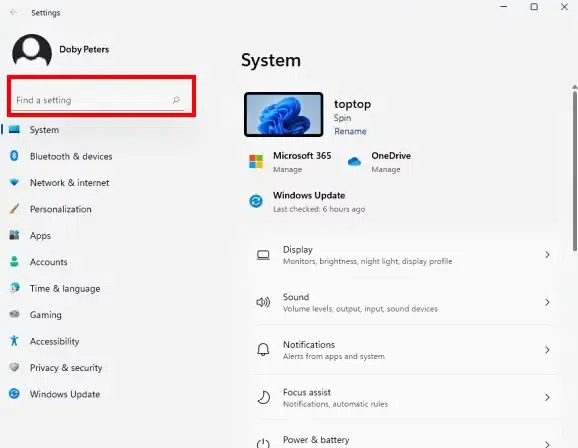Click the OneDrive cloud icon
This screenshot has width=578, height=448.
coord(354,162)
